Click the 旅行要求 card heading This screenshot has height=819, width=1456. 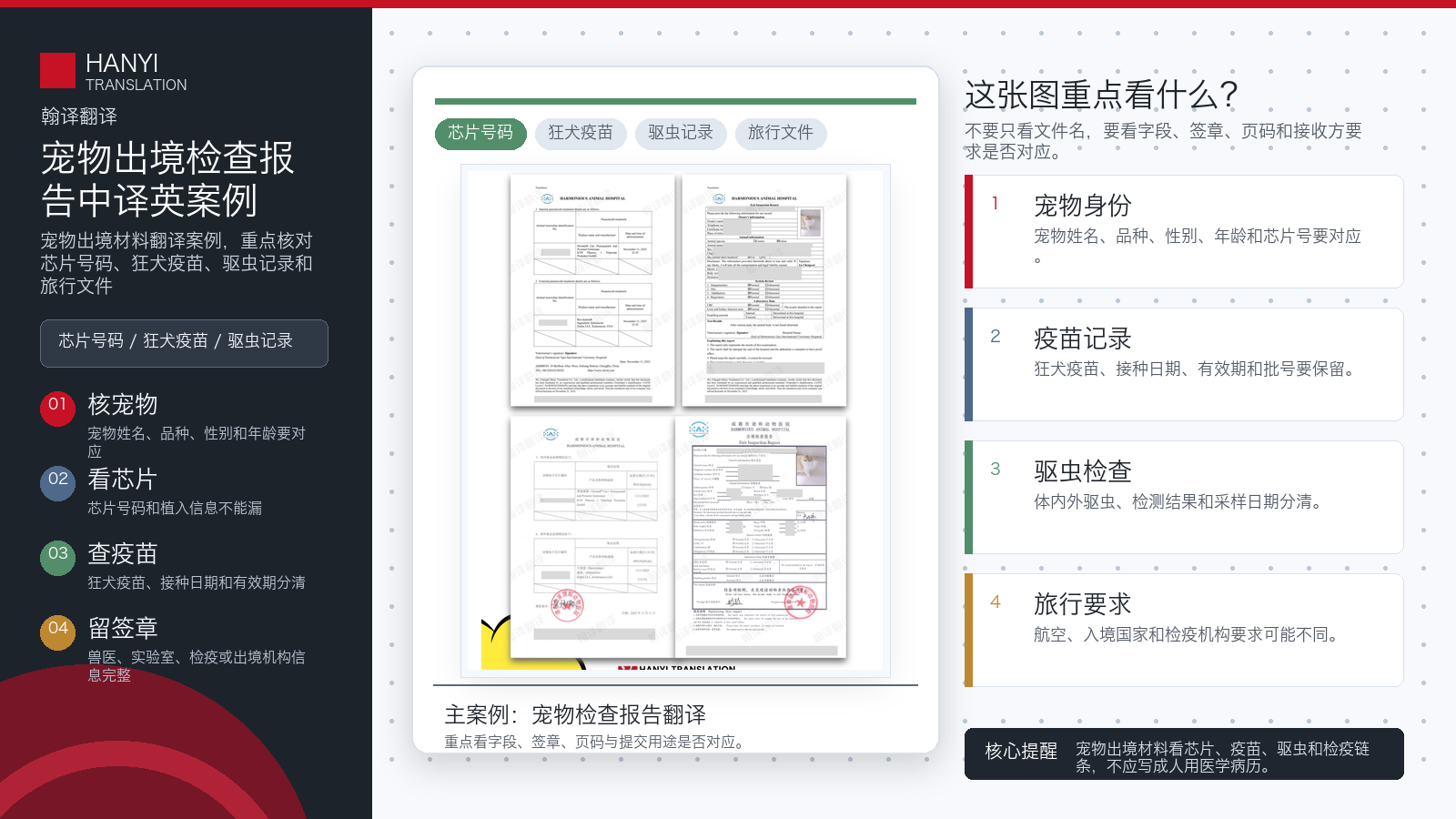pyautogui.click(x=1083, y=604)
